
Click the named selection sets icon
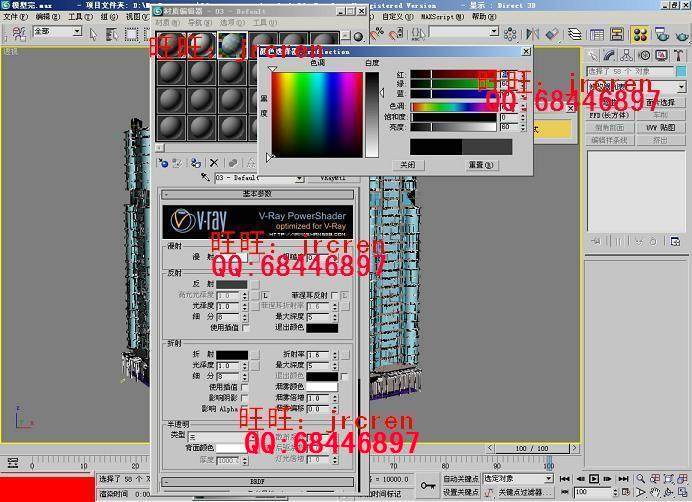pyautogui.click(x=417, y=33)
